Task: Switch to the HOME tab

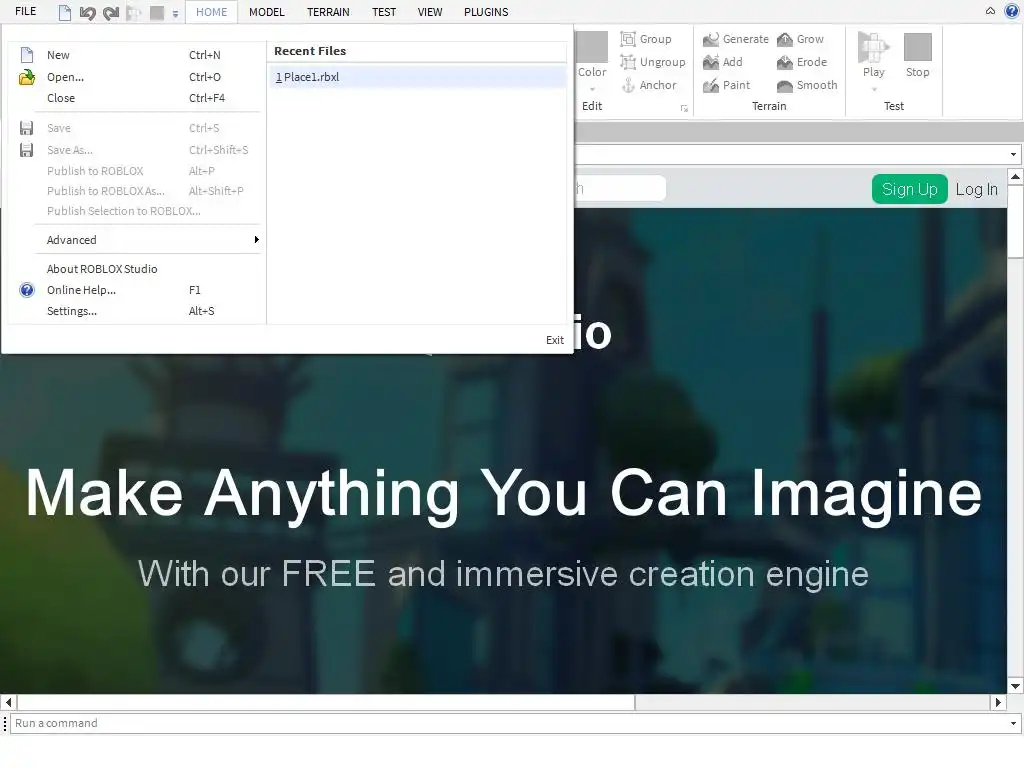Action: [212, 12]
